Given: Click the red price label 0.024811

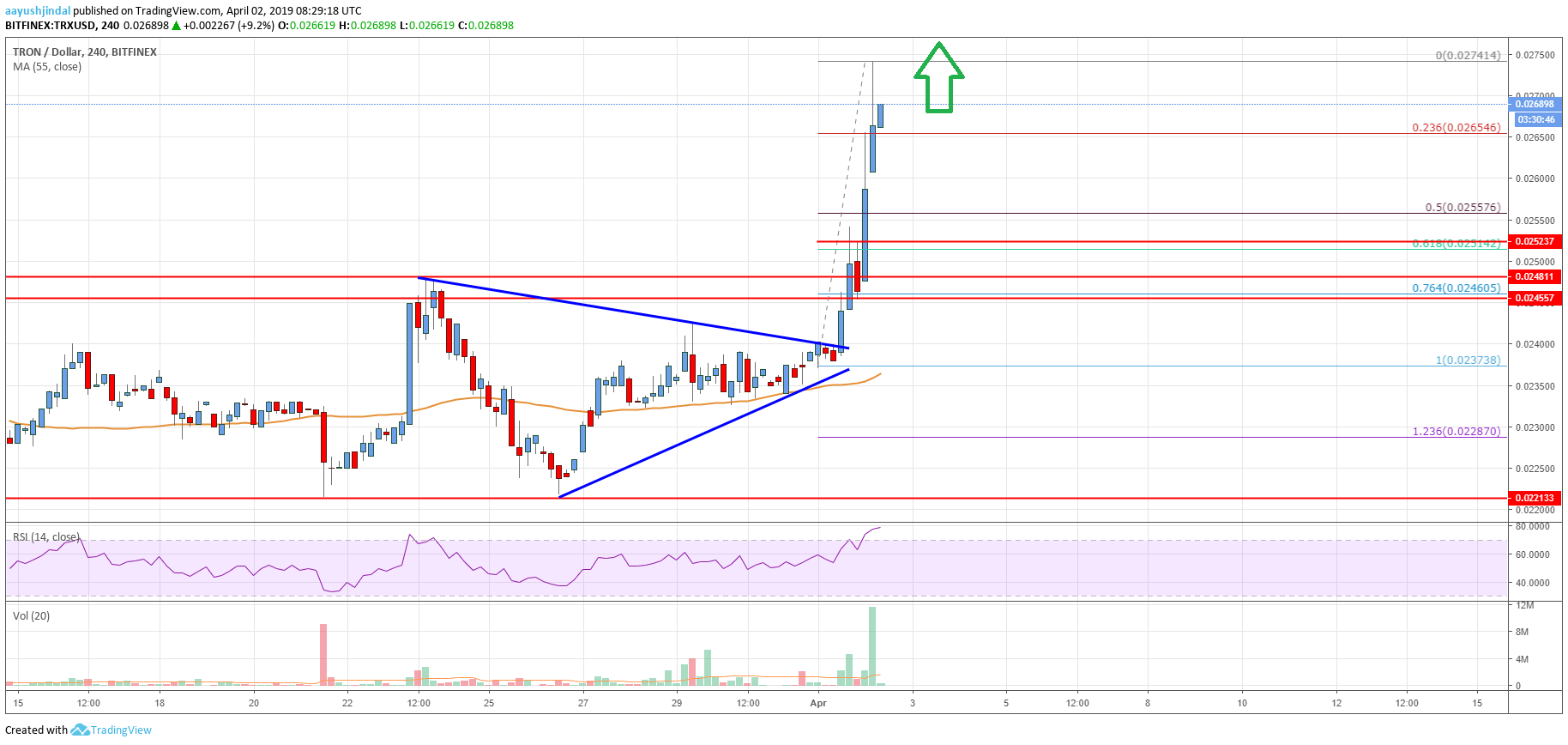Looking at the screenshot, I should 1534,276.
